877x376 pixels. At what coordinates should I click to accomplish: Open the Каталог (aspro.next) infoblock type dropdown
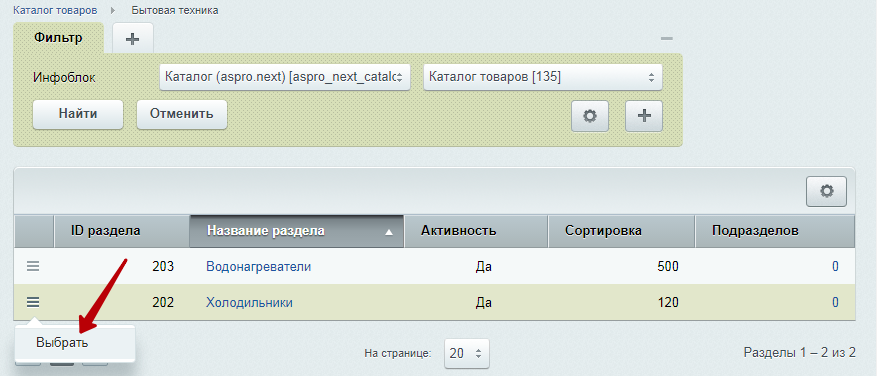click(x=285, y=77)
